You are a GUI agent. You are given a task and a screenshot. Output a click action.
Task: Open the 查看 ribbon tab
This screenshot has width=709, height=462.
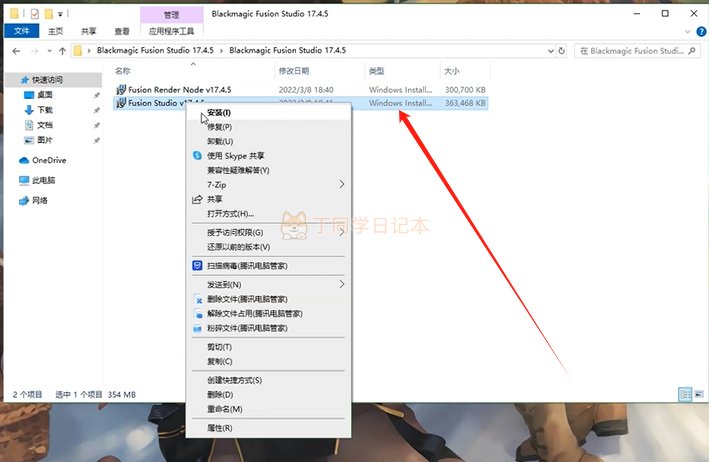122,31
